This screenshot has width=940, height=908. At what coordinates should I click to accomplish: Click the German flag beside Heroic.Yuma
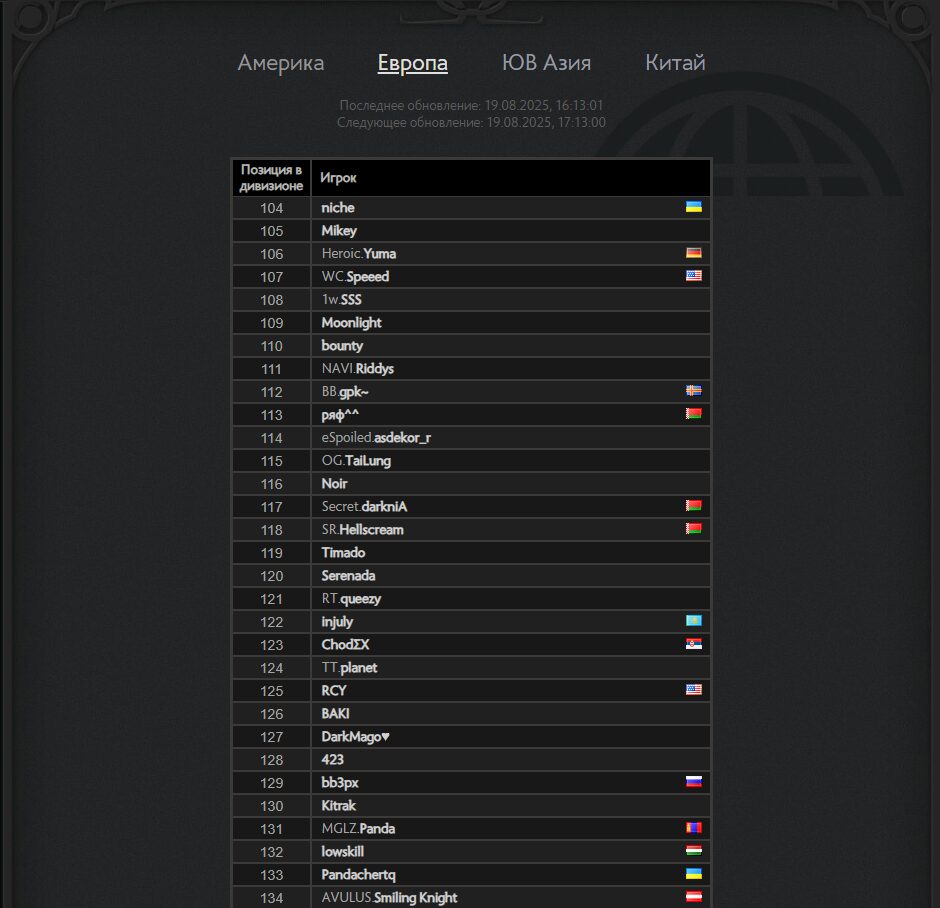pyautogui.click(x=694, y=253)
